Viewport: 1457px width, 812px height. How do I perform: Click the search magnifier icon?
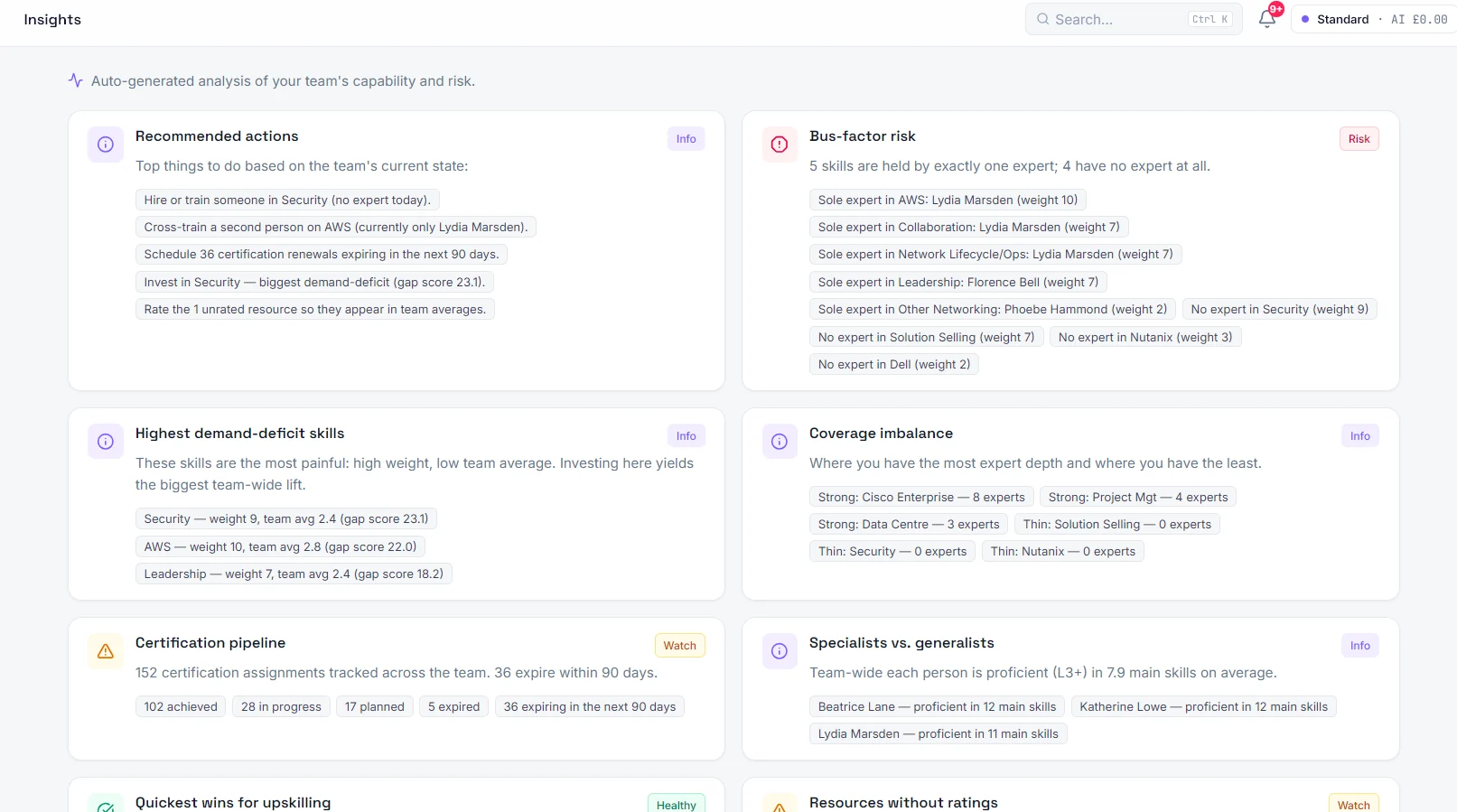pyautogui.click(x=1043, y=19)
